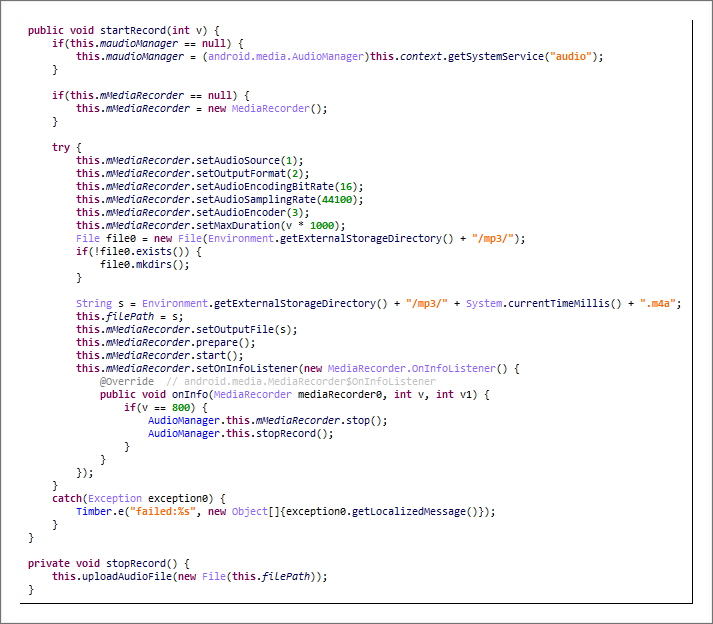Click MediaRecorder in new MediaRecorder() line
Screen dimensions: 713x624
271,109
